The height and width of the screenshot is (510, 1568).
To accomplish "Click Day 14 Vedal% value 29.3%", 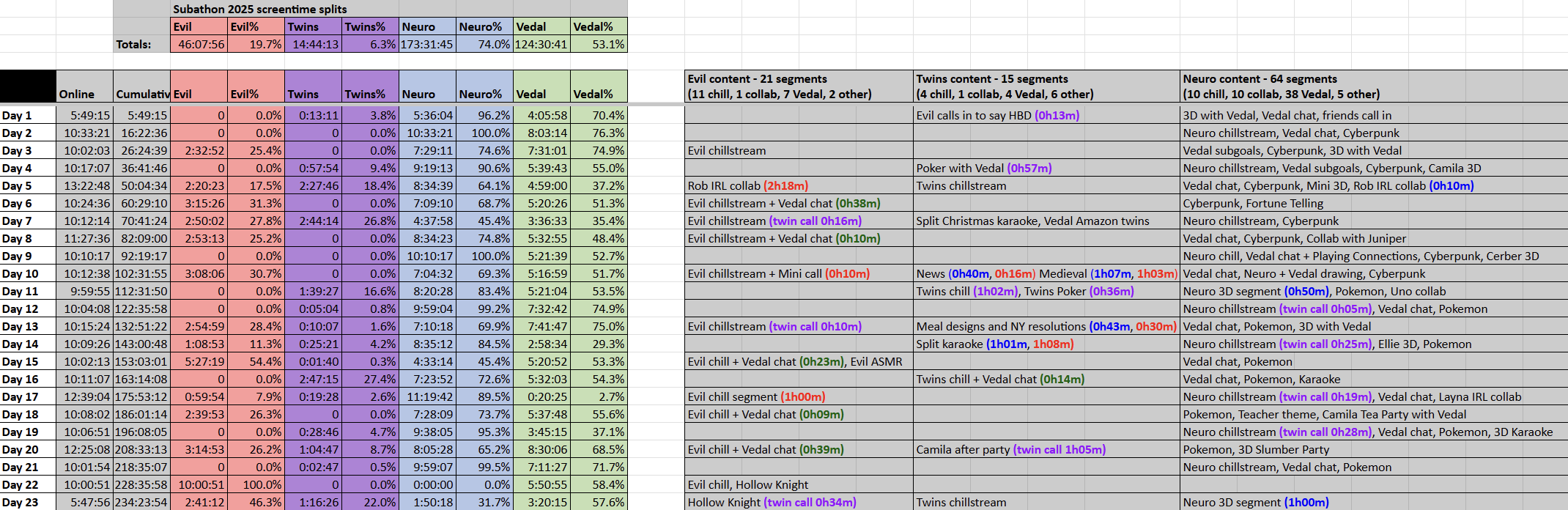I will 599,344.
